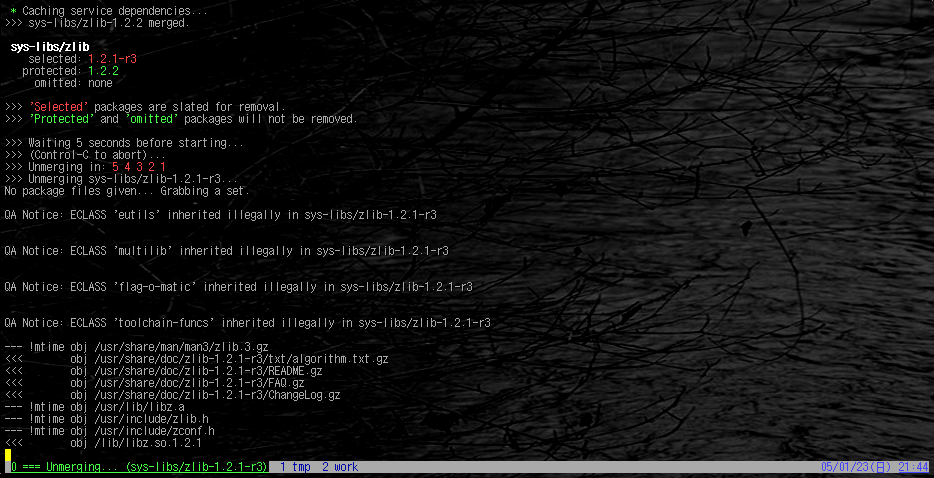
Task: Switch to screen window 1 tmp
Action: 295,467
